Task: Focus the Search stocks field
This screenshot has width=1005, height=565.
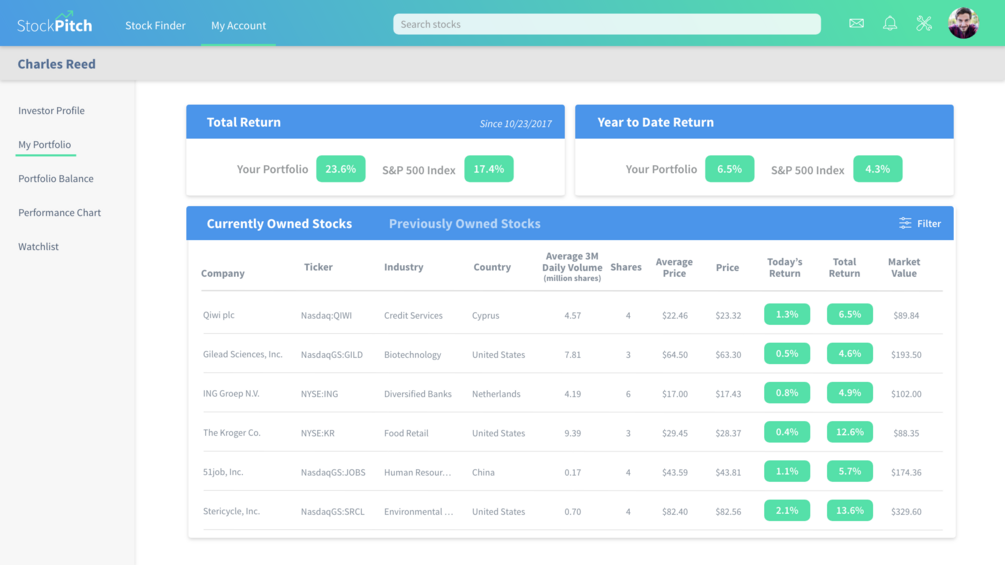Action: coord(606,24)
